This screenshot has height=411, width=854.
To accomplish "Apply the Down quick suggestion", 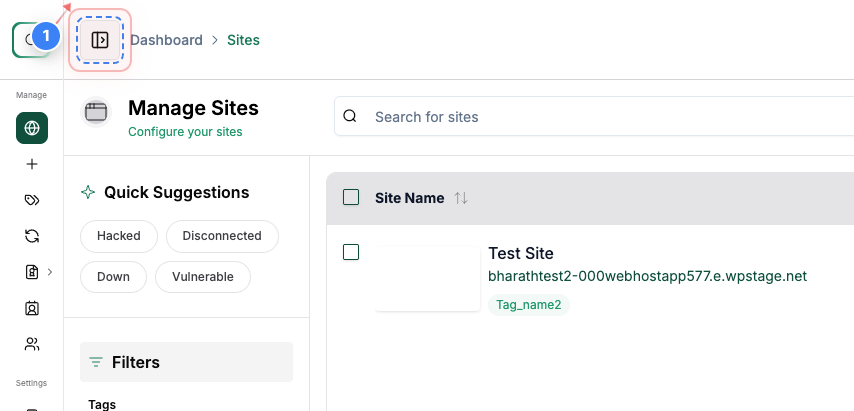I will tap(113, 277).
